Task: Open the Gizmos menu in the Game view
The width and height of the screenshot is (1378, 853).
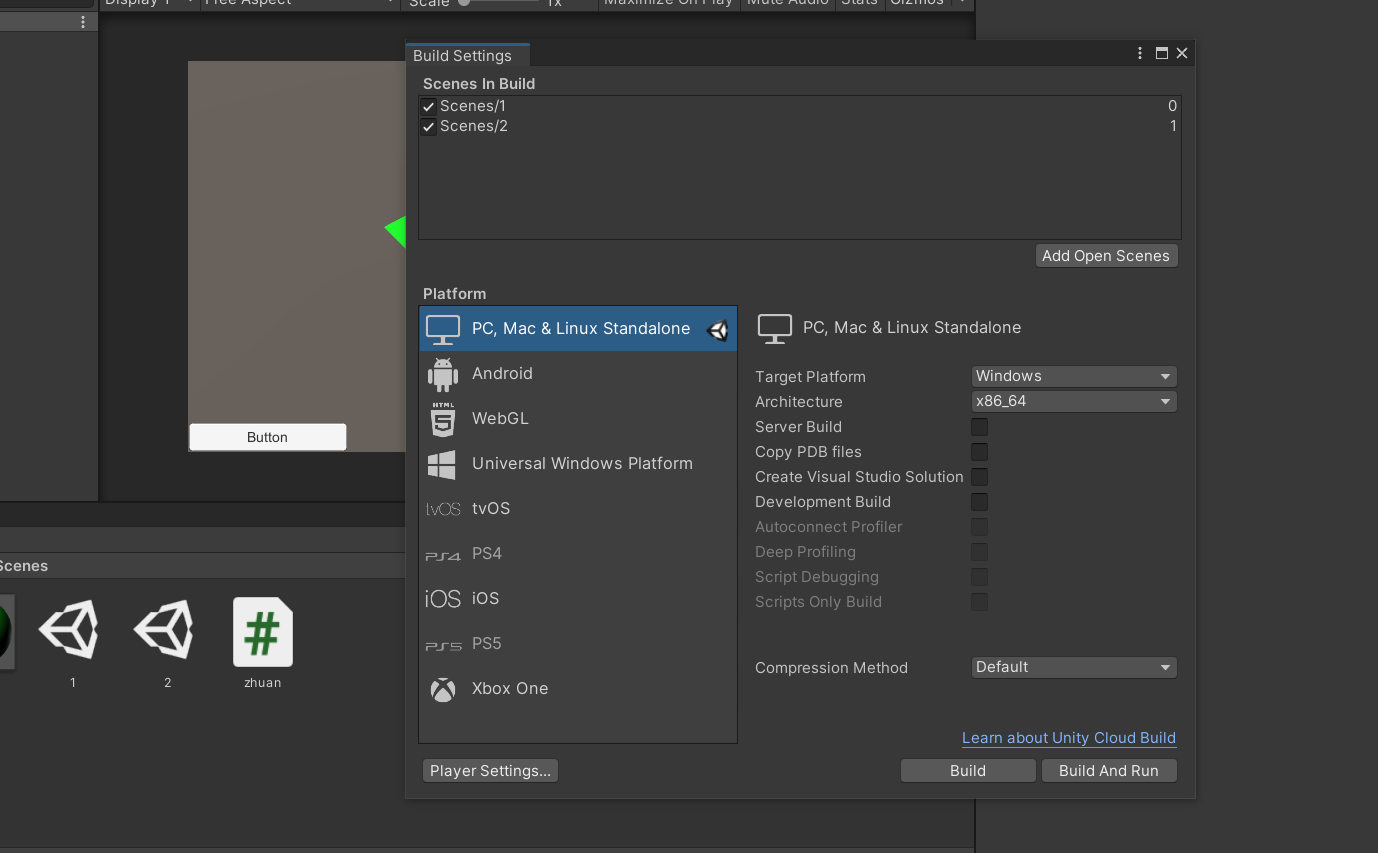Action: tap(927, 3)
